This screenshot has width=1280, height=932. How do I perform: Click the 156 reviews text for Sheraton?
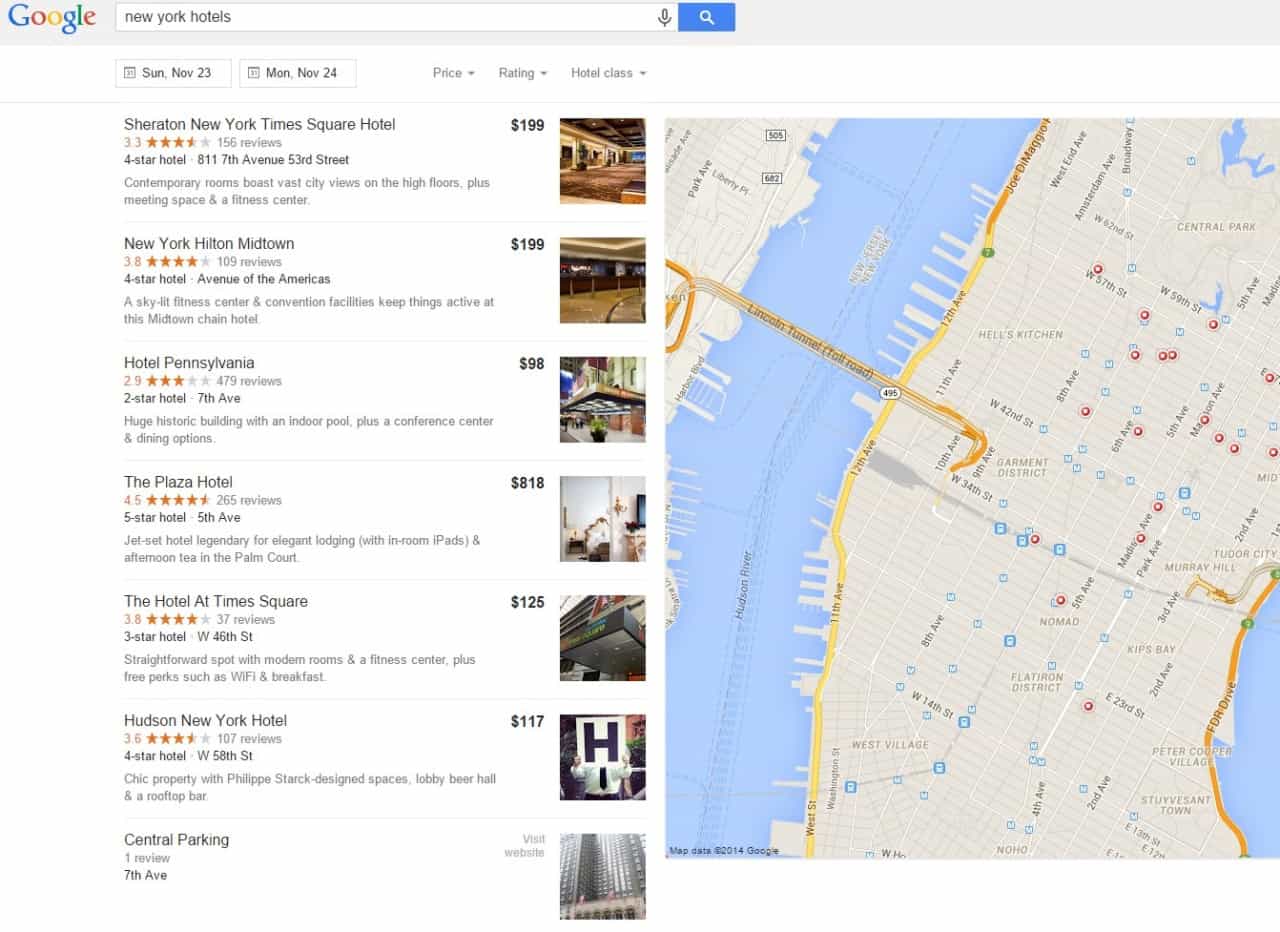click(249, 142)
